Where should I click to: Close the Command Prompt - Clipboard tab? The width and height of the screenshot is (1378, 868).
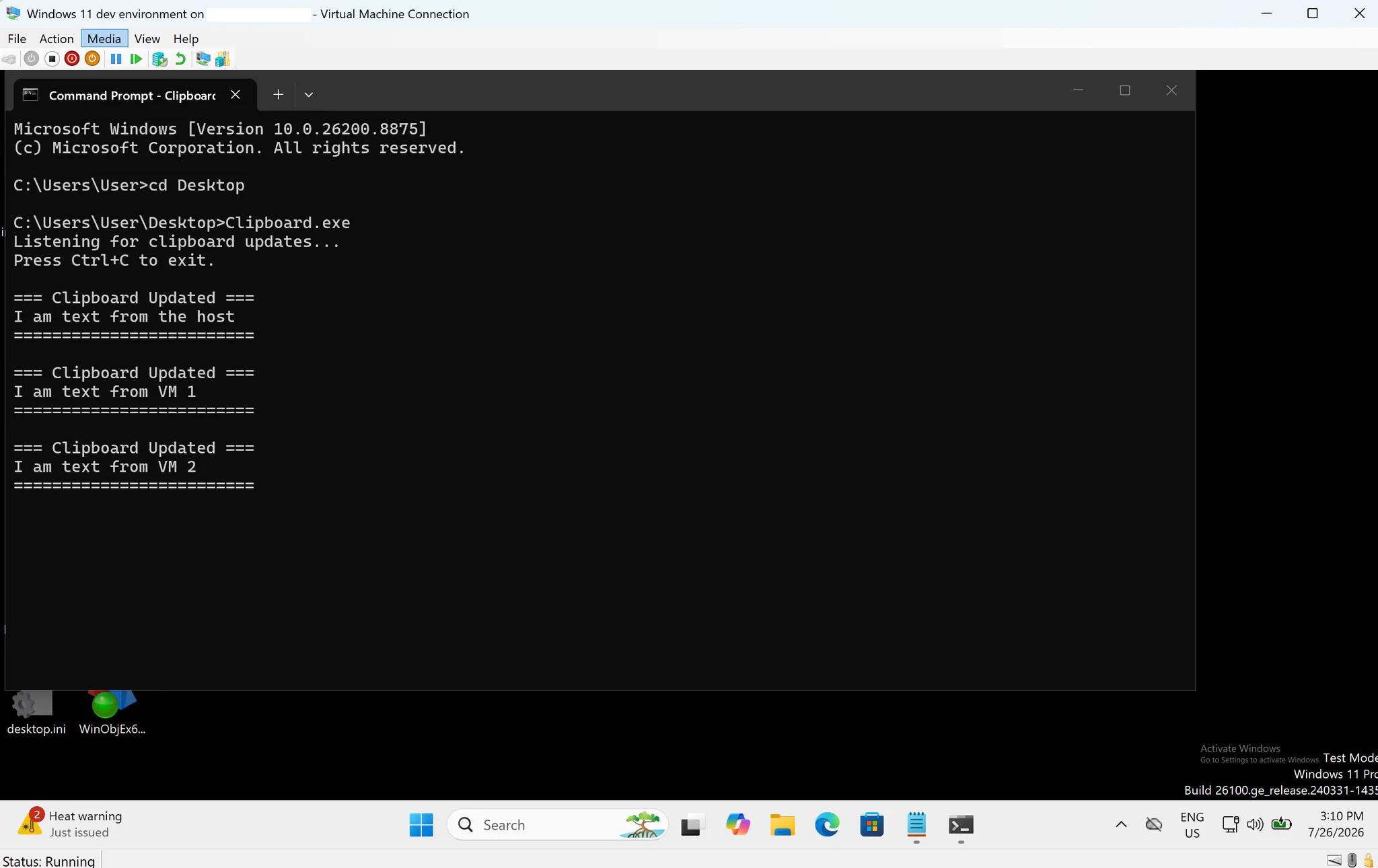click(x=235, y=95)
